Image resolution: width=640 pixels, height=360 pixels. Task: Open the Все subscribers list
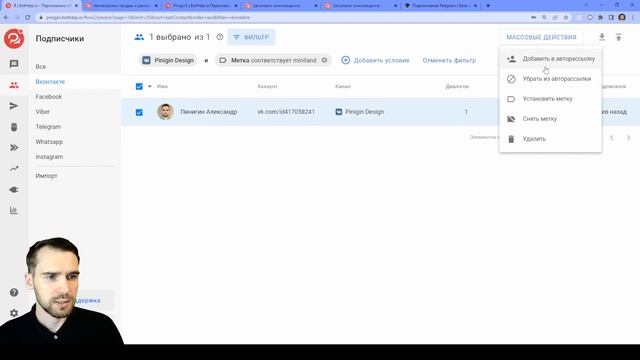point(41,67)
